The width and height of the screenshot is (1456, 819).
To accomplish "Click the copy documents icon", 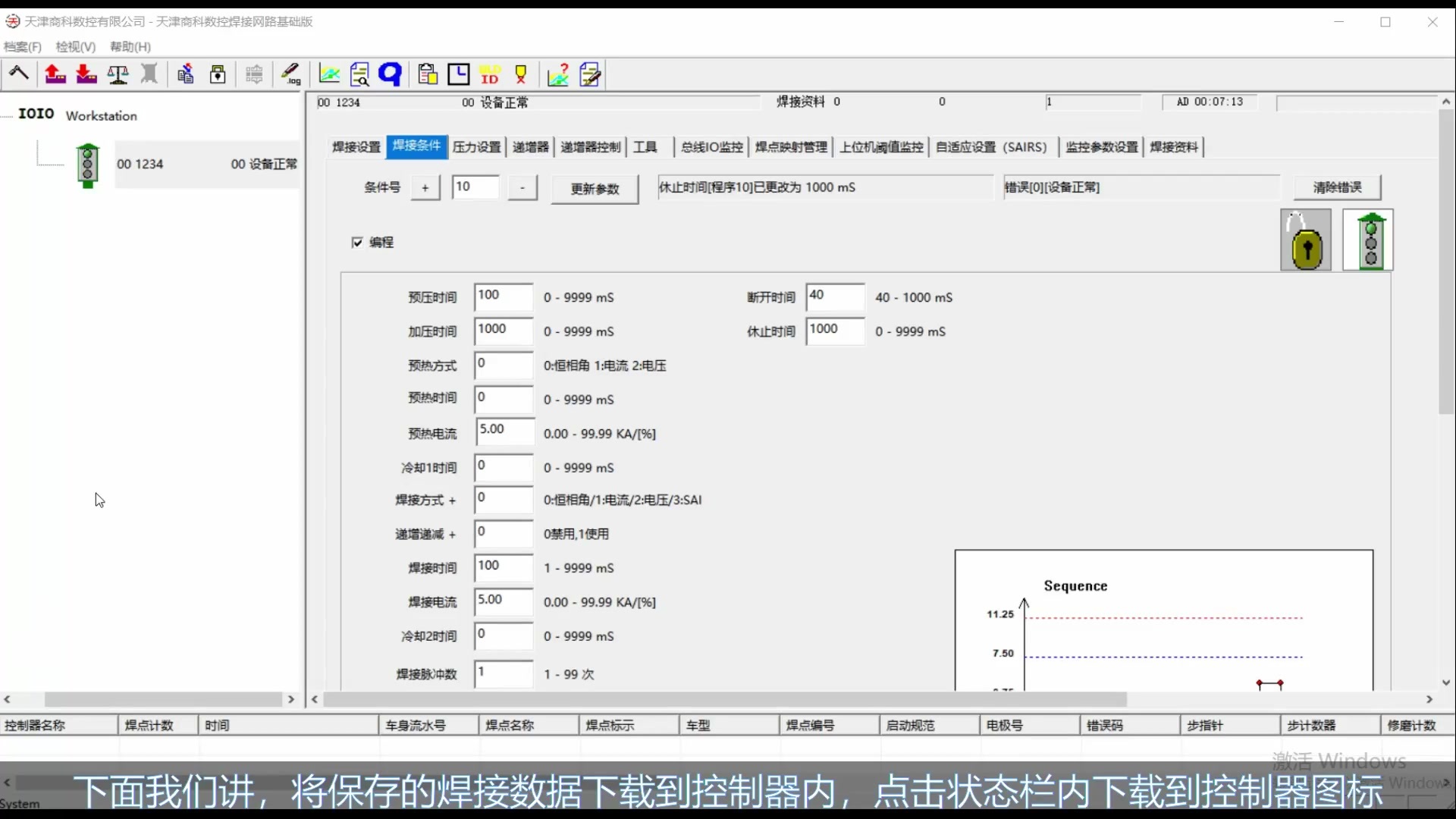I will point(186,74).
